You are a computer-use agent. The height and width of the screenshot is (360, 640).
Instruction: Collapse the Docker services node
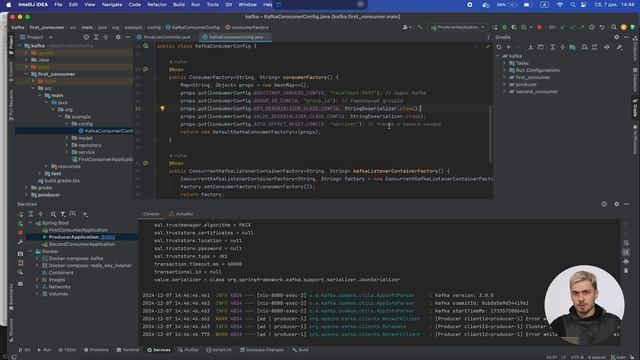(x=30, y=251)
